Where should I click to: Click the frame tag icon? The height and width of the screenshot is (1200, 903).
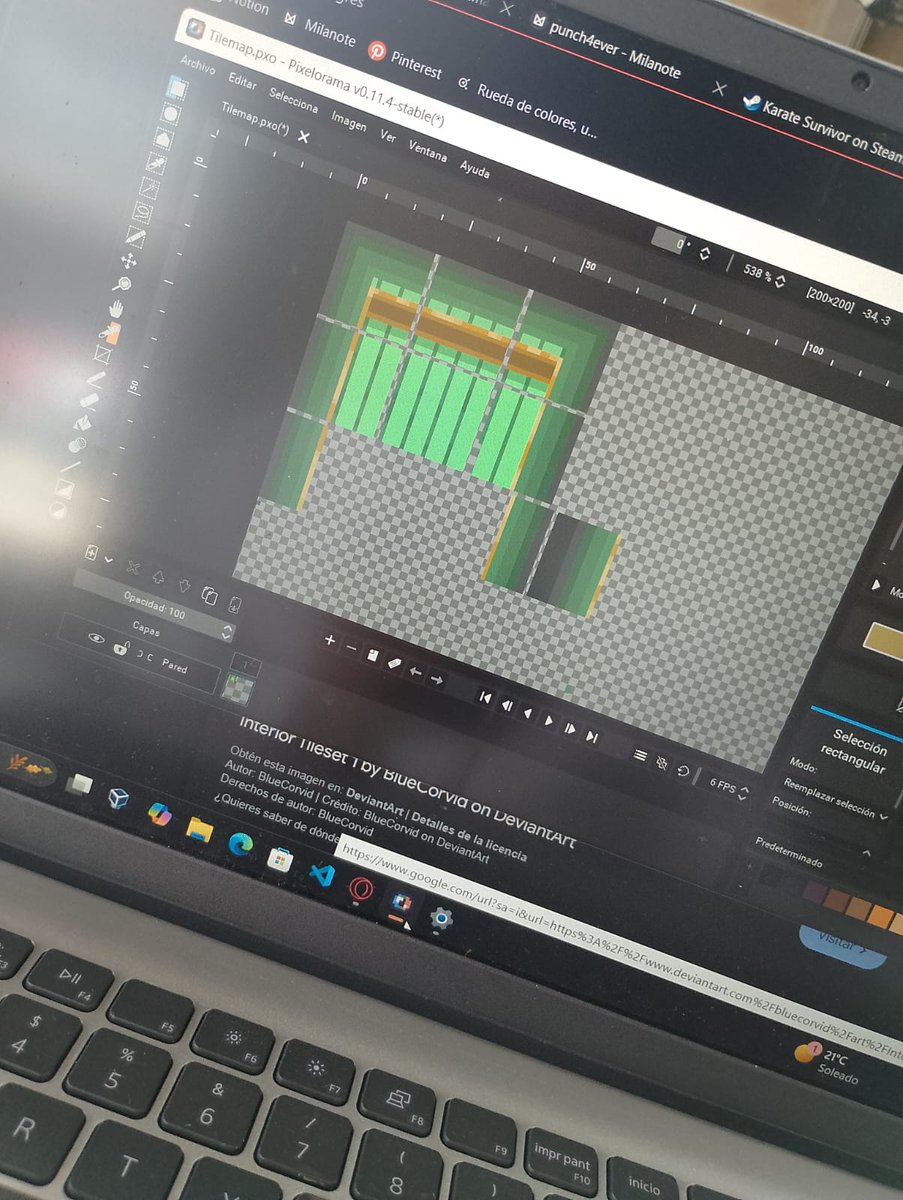click(x=394, y=664)
